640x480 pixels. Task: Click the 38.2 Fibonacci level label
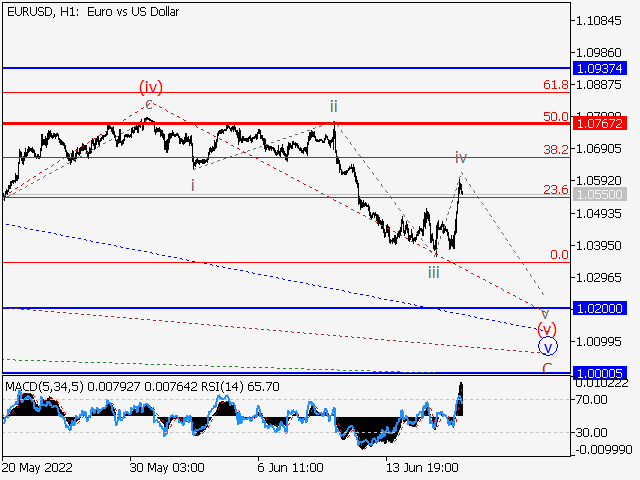[x=556, y=149]
